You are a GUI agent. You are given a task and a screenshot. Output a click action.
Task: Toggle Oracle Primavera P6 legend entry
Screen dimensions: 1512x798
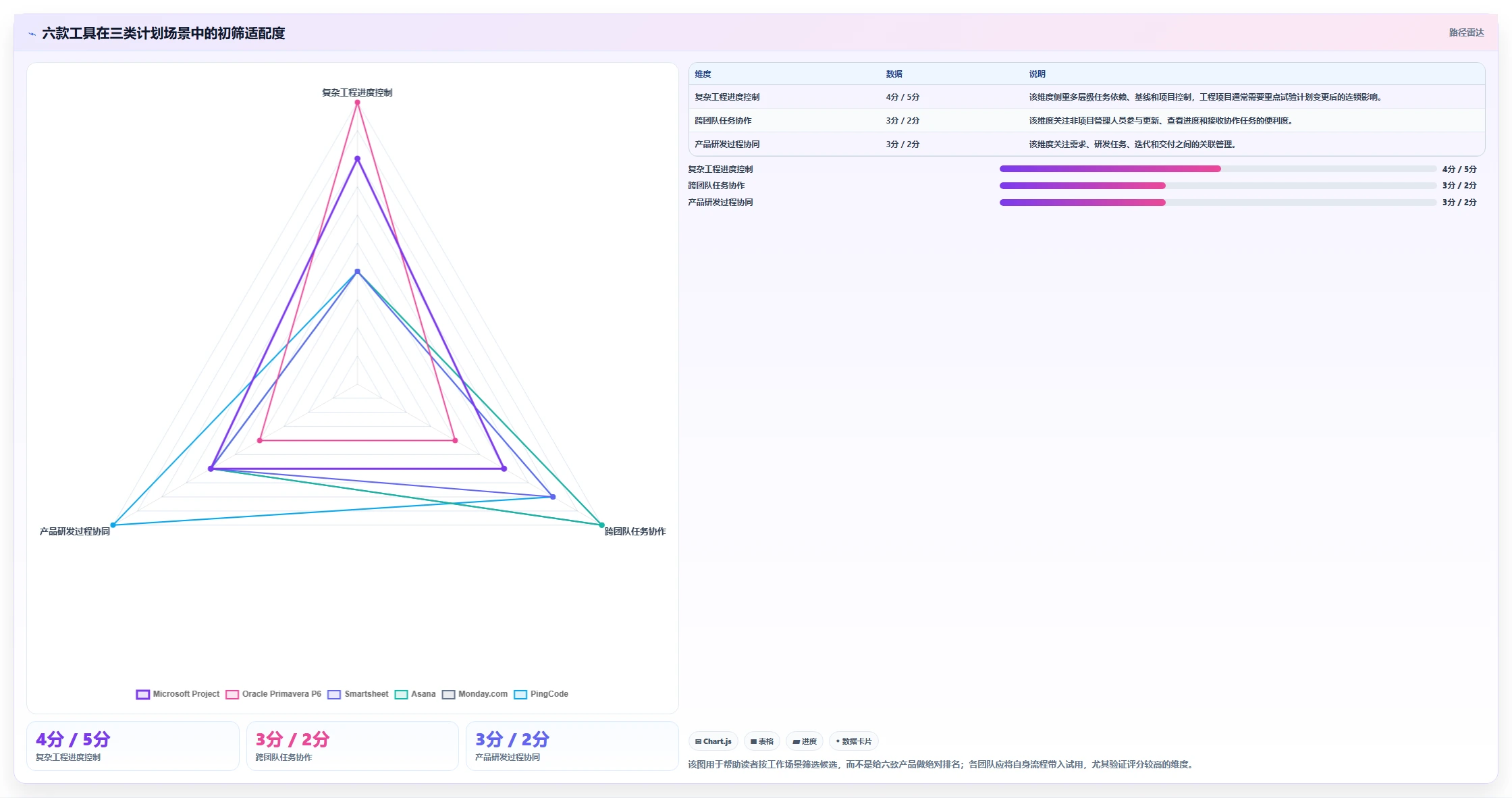pyautogui.click(x=273, y=694)
